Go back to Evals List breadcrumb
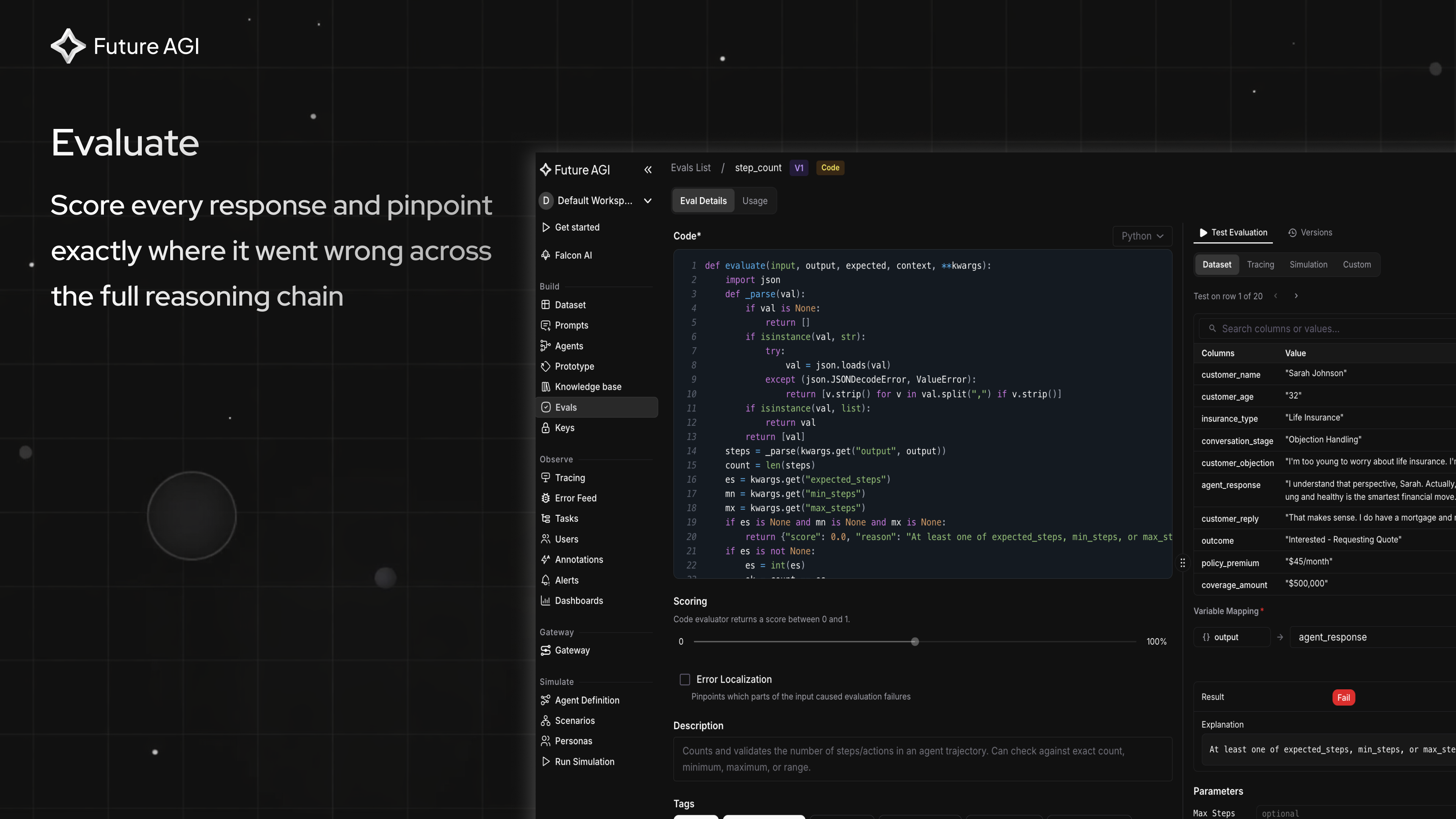Image resolution: width=1456 pixels, height=819 pixels. [691, 168]
